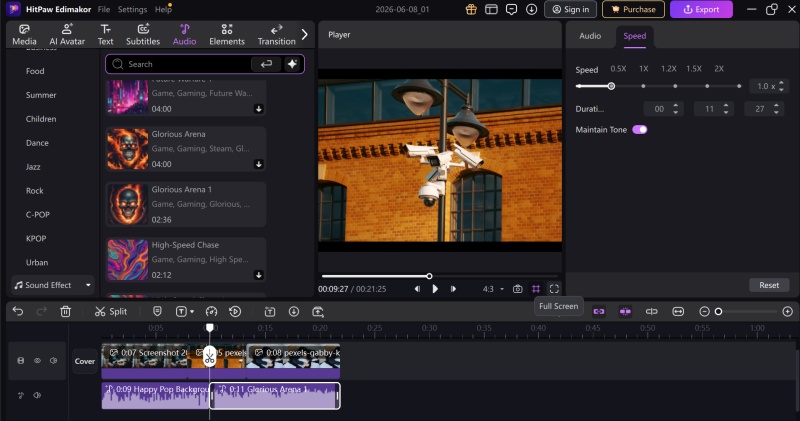The image size is (800, 421).
Task: Open the Elements panel
Action: click(x=227, y=35)
